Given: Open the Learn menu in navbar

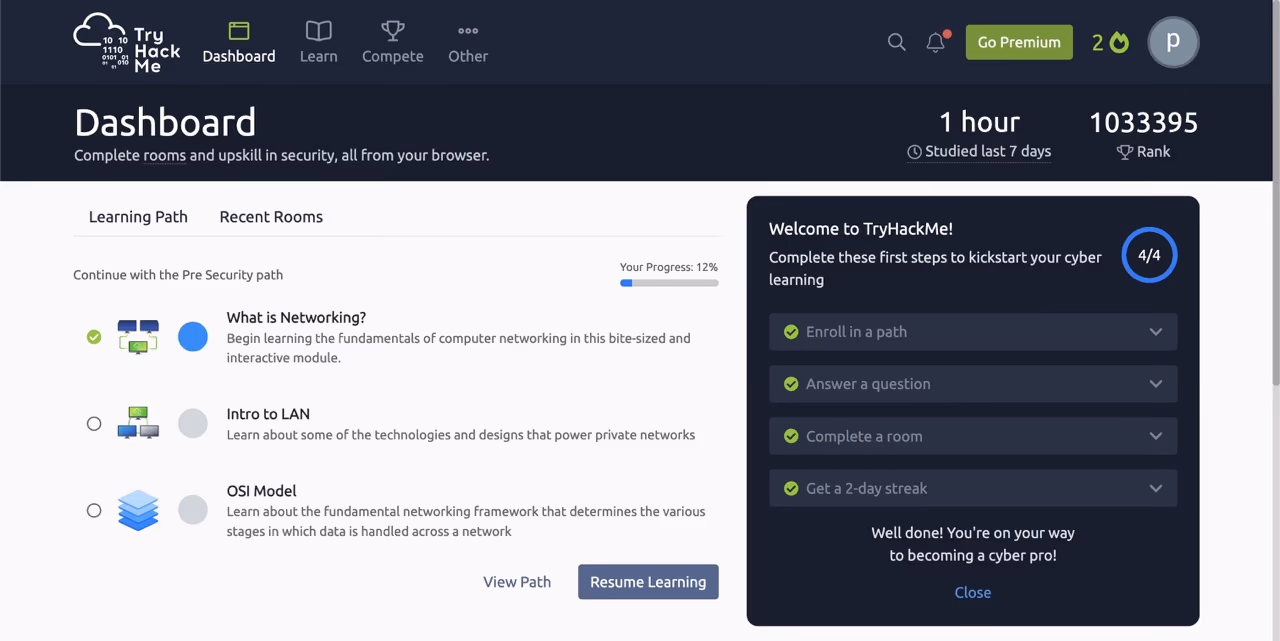Looking at the screenshot, I should coord(318,42).
